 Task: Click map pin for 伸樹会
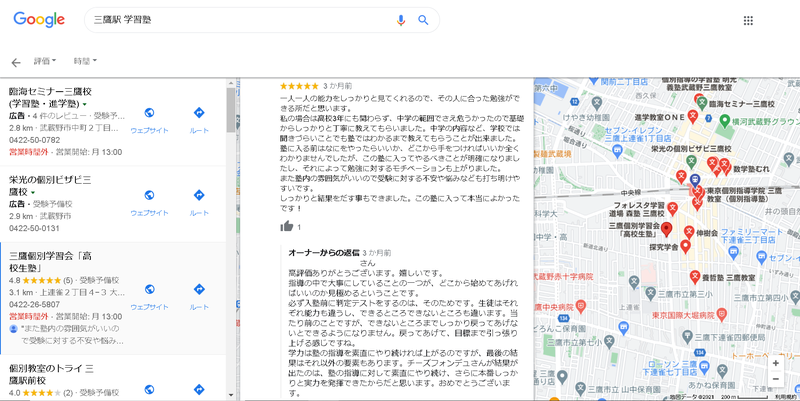pyautogui.click(x=689, y=232)
